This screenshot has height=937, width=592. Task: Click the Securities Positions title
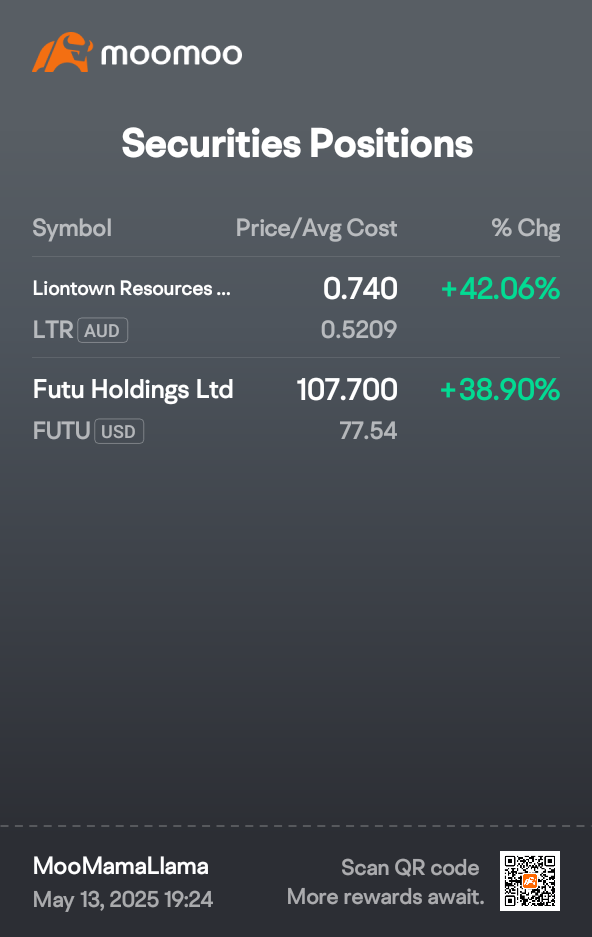tap(297, 143)
